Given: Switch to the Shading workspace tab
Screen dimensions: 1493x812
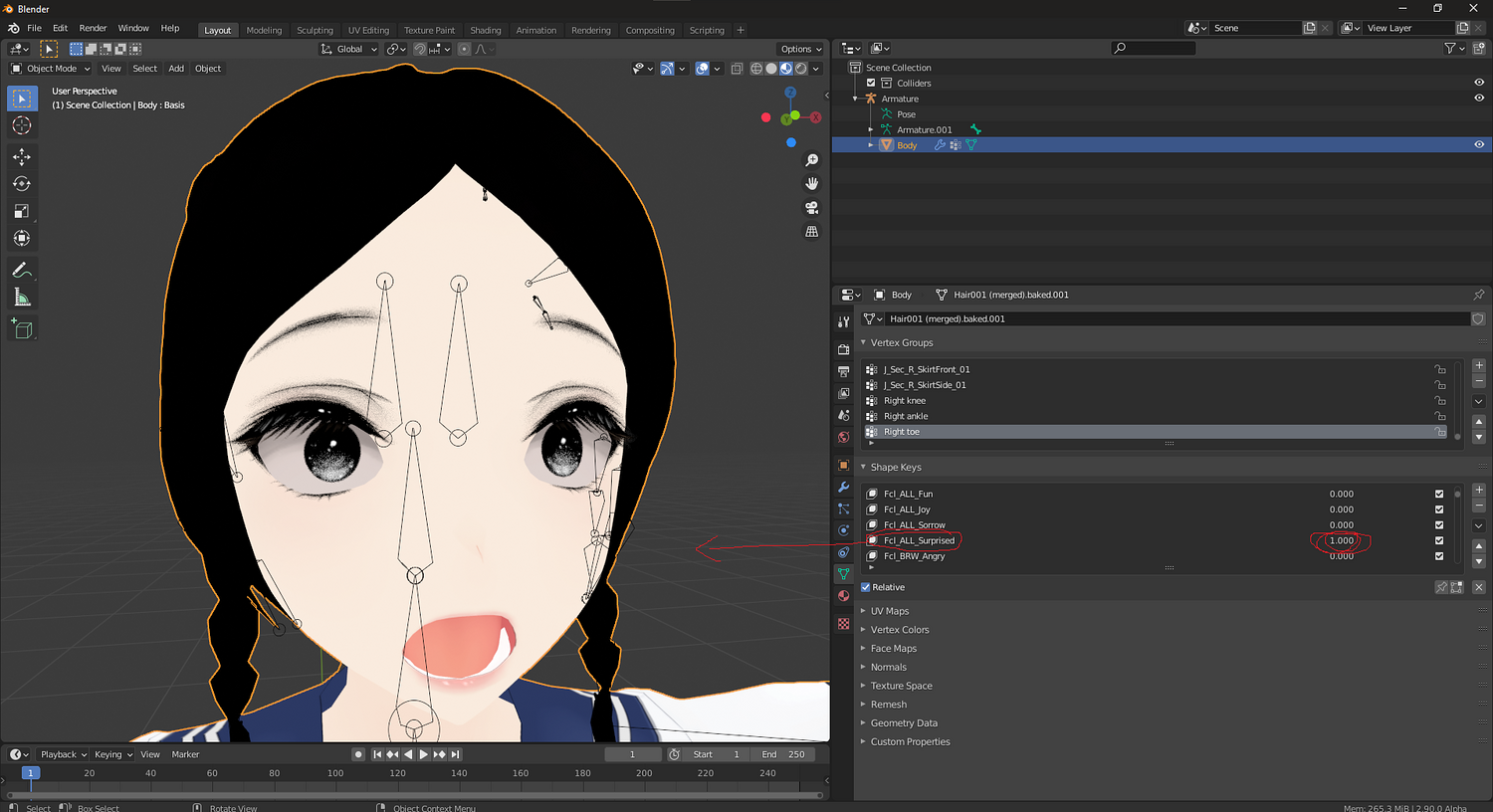Looking at the screenshot, I should [486, 30].
